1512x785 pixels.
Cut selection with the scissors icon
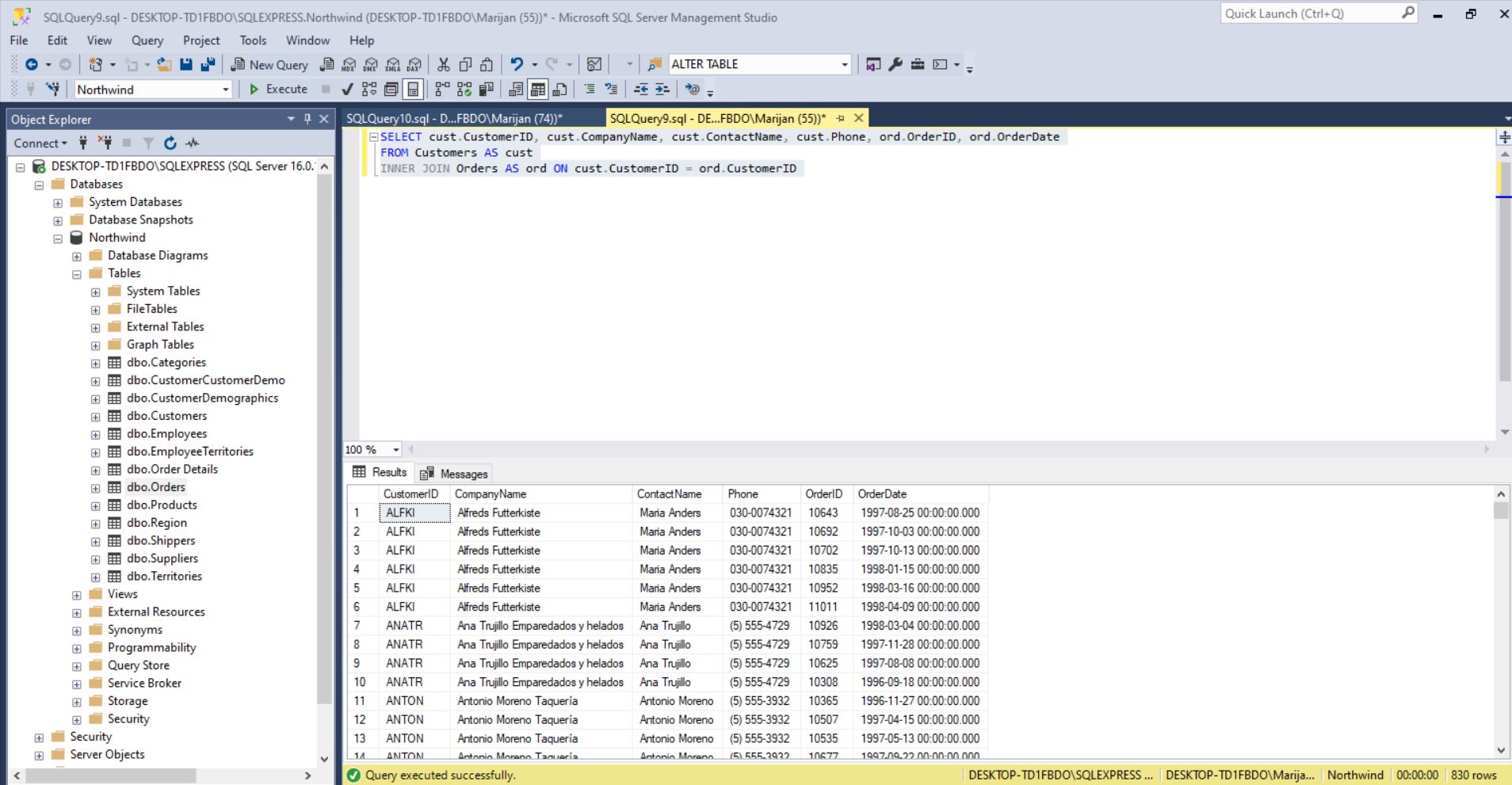tap(444, 64)
